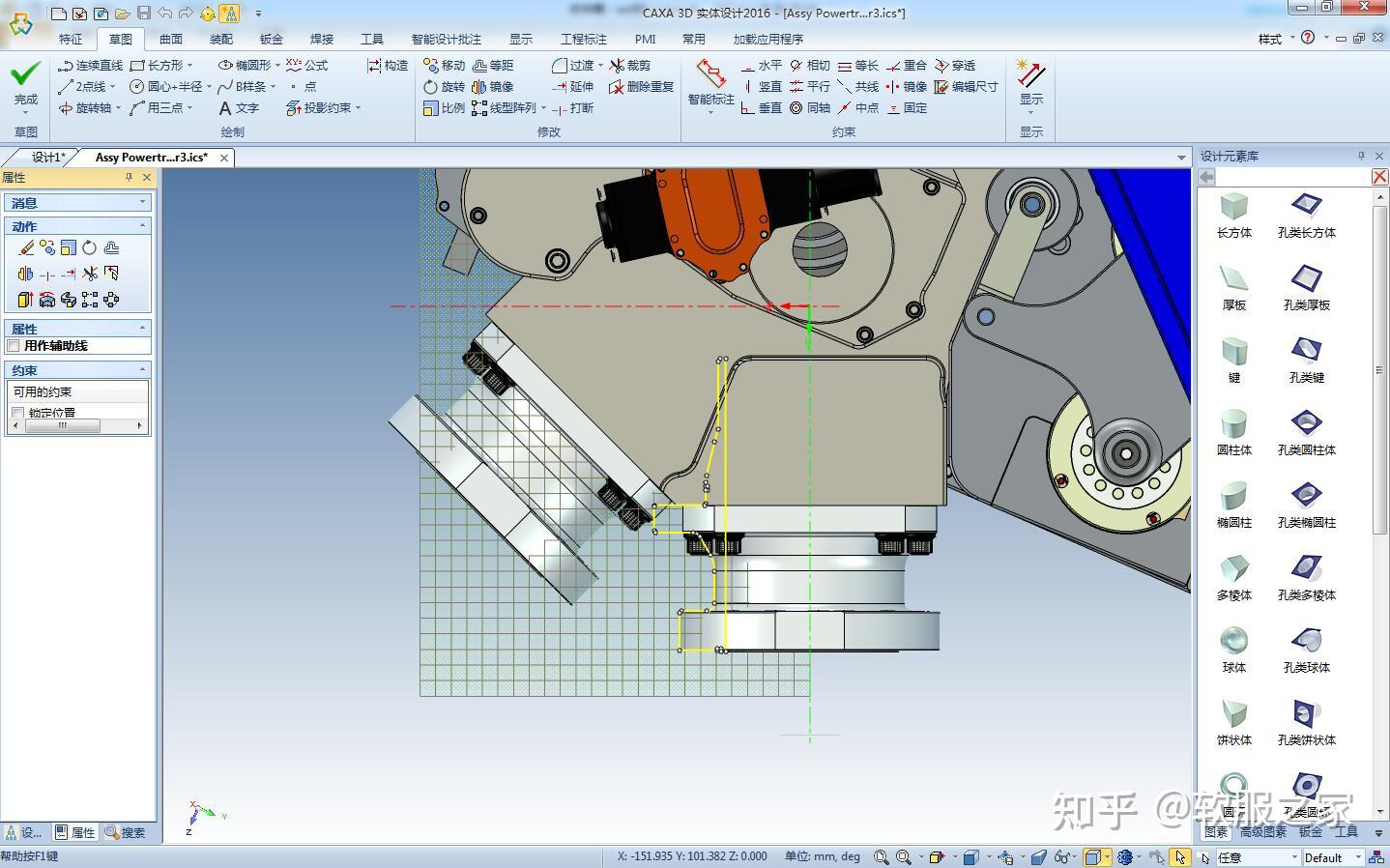Screen dimensions: 1390x868
Task: Click the 编辑尺寸 edit dimension tool
Action: point(967,87)
